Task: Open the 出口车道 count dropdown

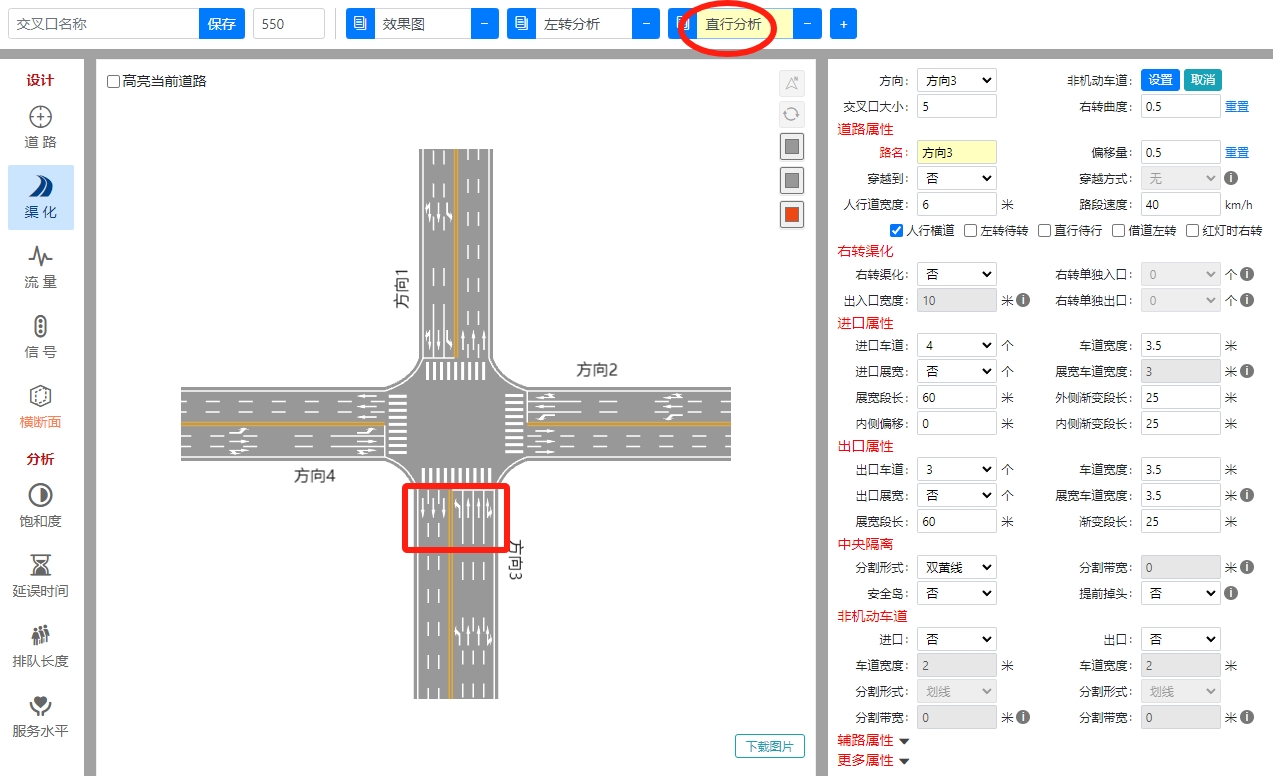Action: click(956, 468)
